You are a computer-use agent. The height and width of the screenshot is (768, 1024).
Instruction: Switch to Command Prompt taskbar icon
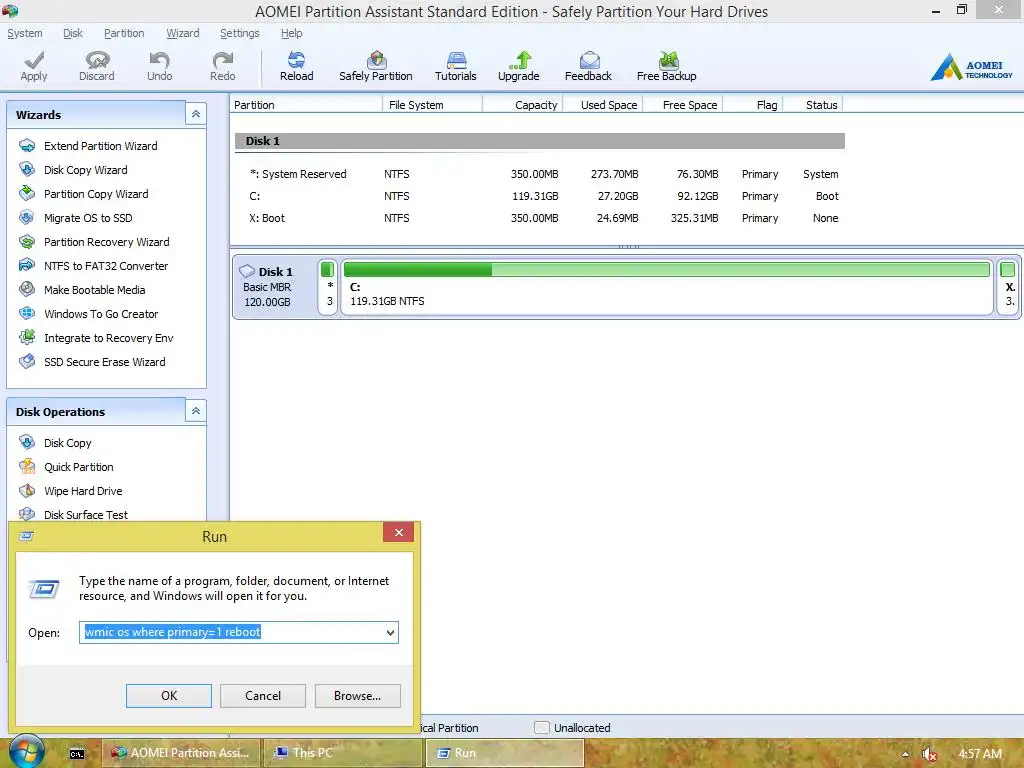pyautogui.click(x=77, y=754)
